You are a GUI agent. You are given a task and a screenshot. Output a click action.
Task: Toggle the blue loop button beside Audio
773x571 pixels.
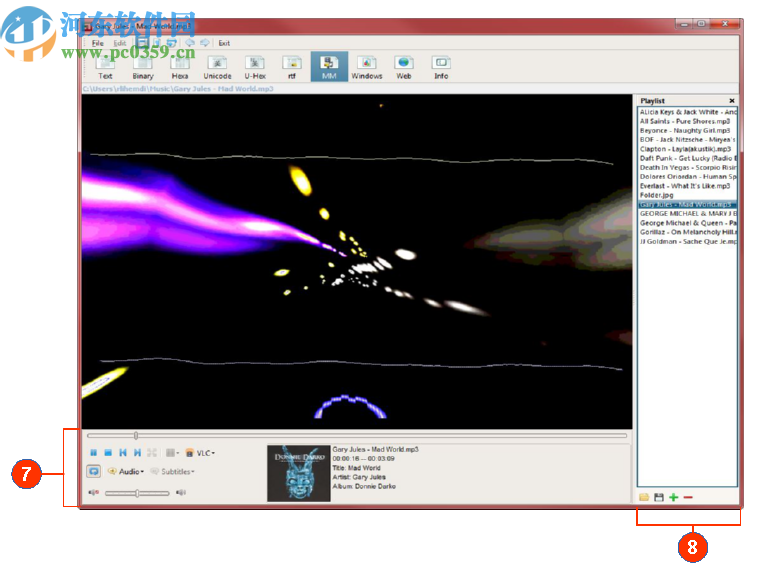(x=93, y=471)
